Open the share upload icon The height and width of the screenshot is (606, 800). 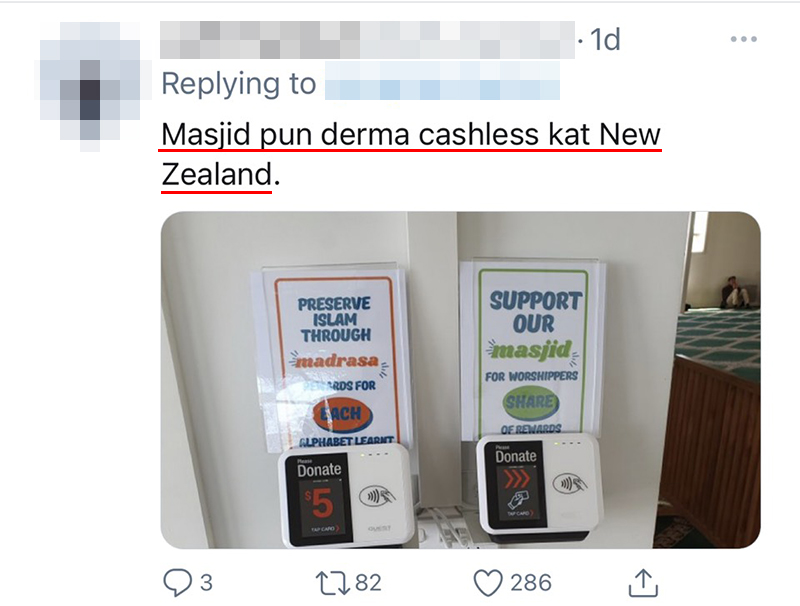click(x=643, y=583)
